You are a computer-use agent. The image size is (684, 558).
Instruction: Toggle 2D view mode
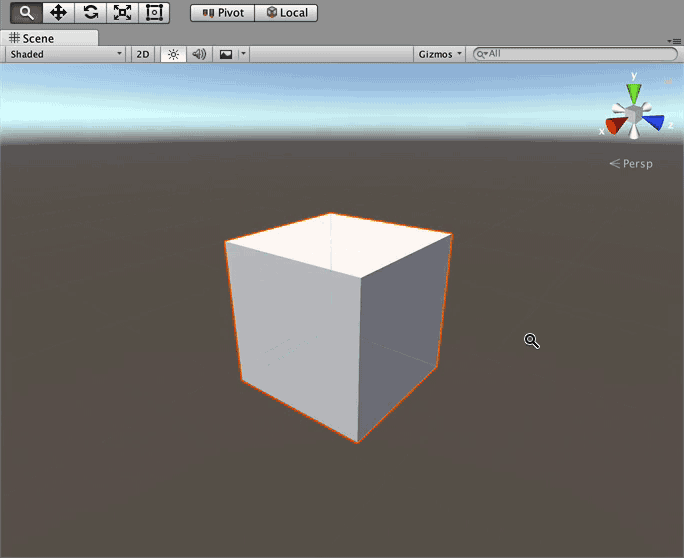pos(143,54)
